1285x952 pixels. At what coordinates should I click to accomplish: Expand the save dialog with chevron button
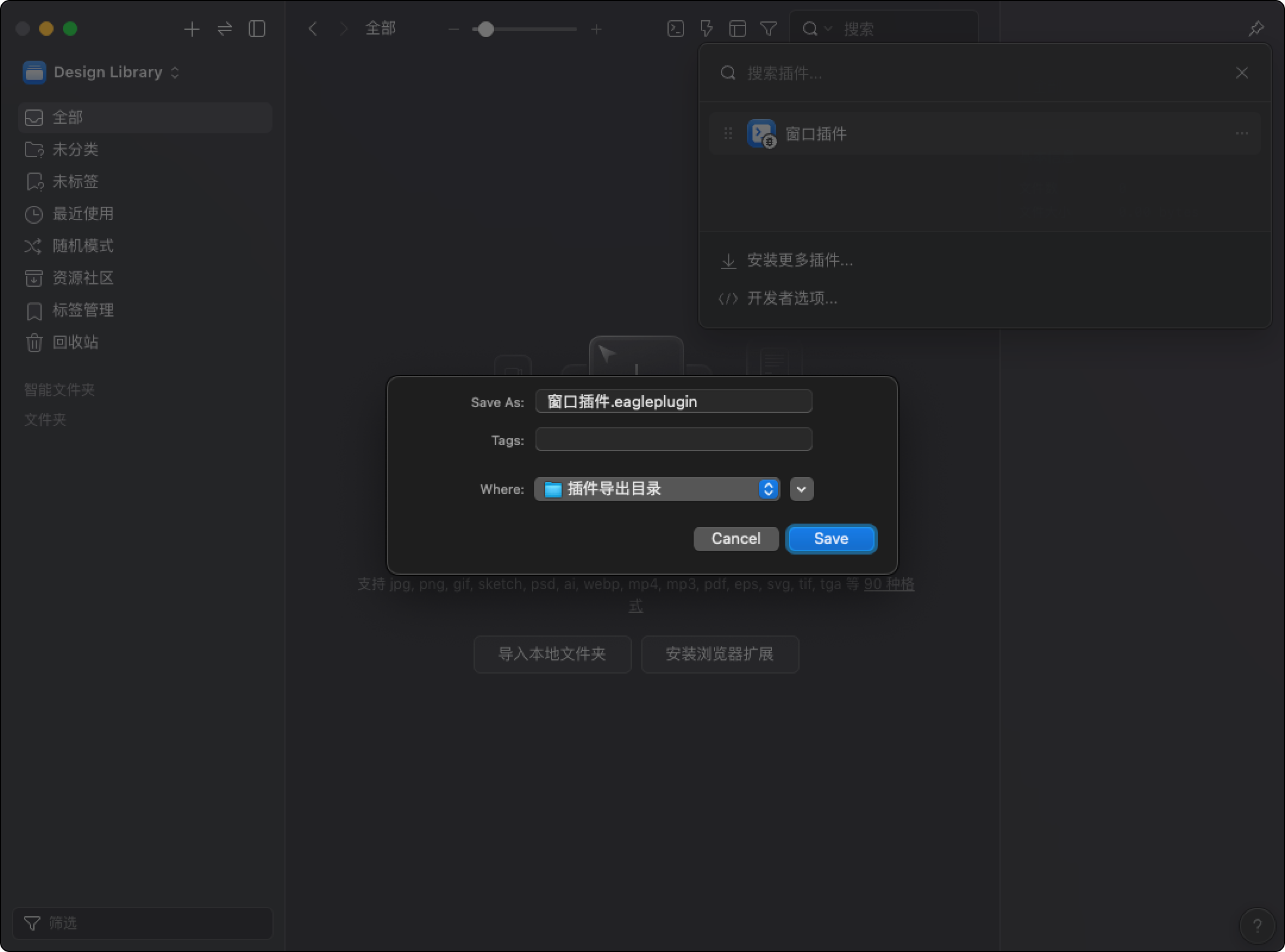tap(801, 489)
